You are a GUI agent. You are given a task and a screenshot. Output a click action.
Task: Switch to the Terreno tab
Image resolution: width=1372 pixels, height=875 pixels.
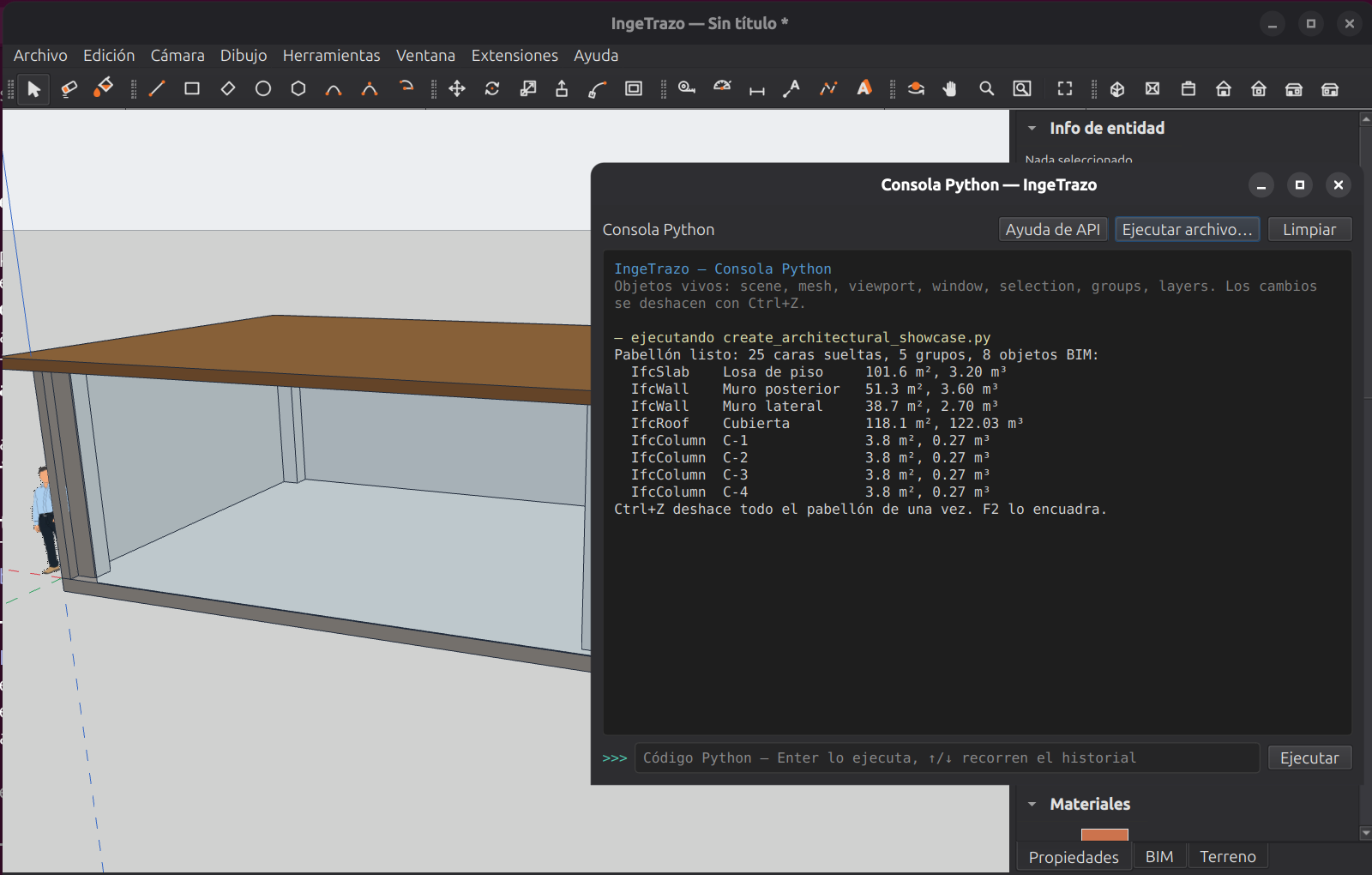point(1228,857)
